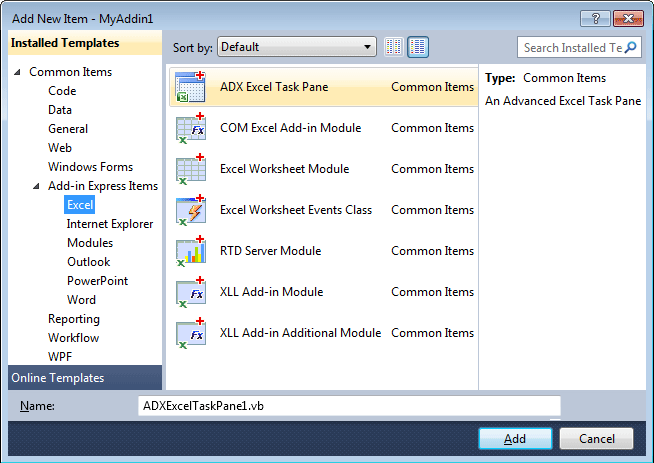654x463 pixels.
Task: Open the Sort by Default dropdown
Action: 297,47
